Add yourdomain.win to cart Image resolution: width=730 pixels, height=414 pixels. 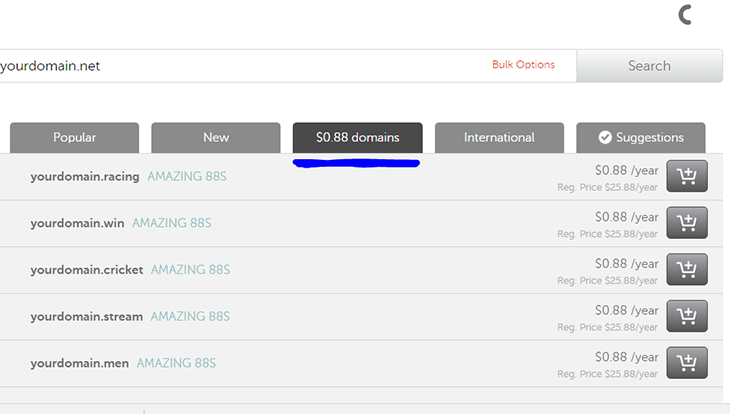687,223
